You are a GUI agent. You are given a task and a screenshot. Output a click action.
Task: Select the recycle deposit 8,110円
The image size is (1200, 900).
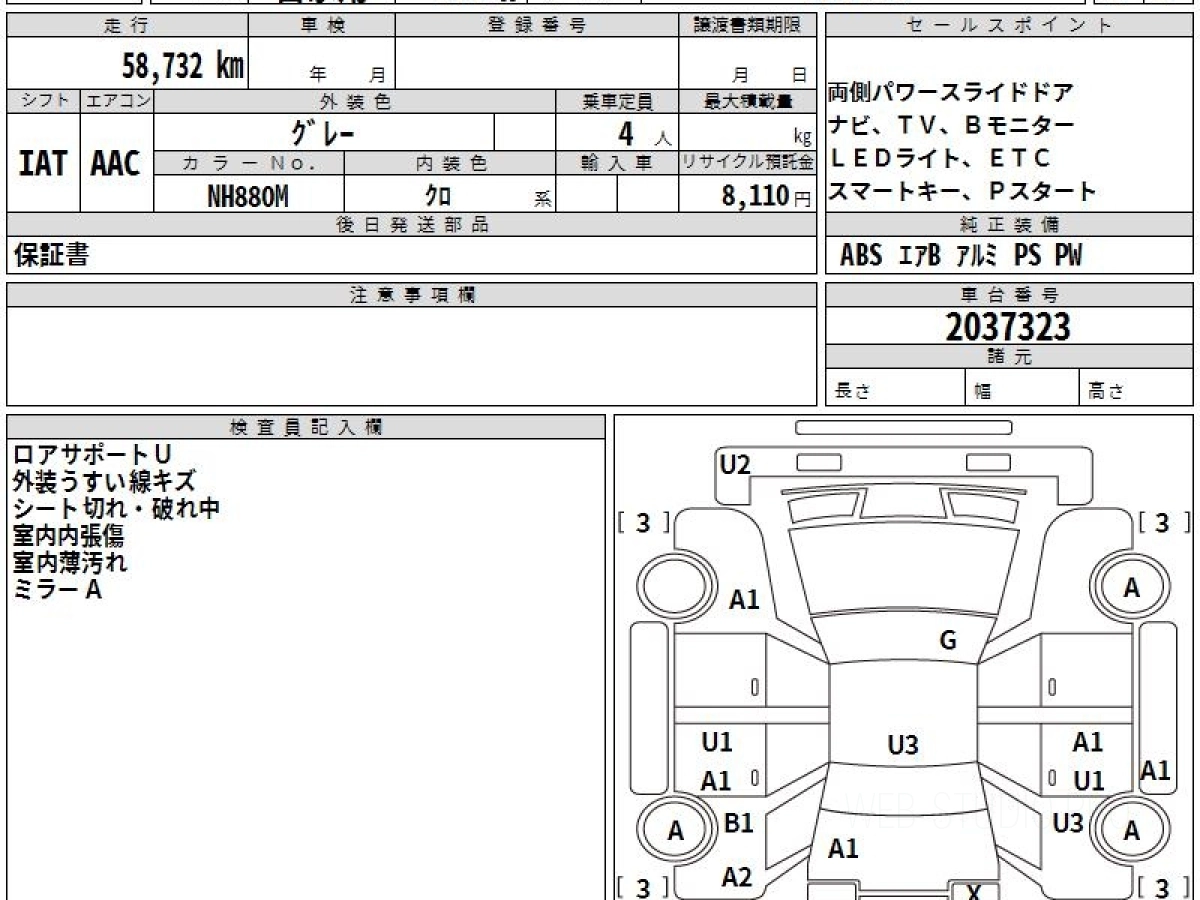coord(767,196)
